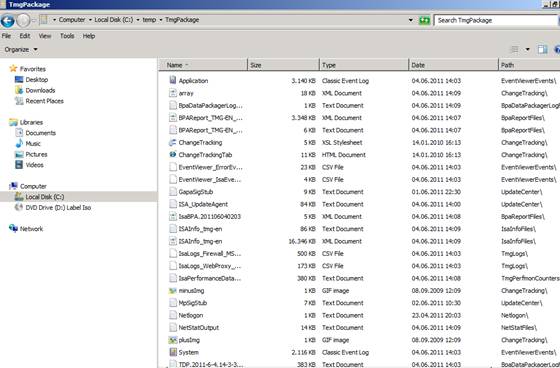
Task: Open the Application event log file icon
Action: coord(173,80)
